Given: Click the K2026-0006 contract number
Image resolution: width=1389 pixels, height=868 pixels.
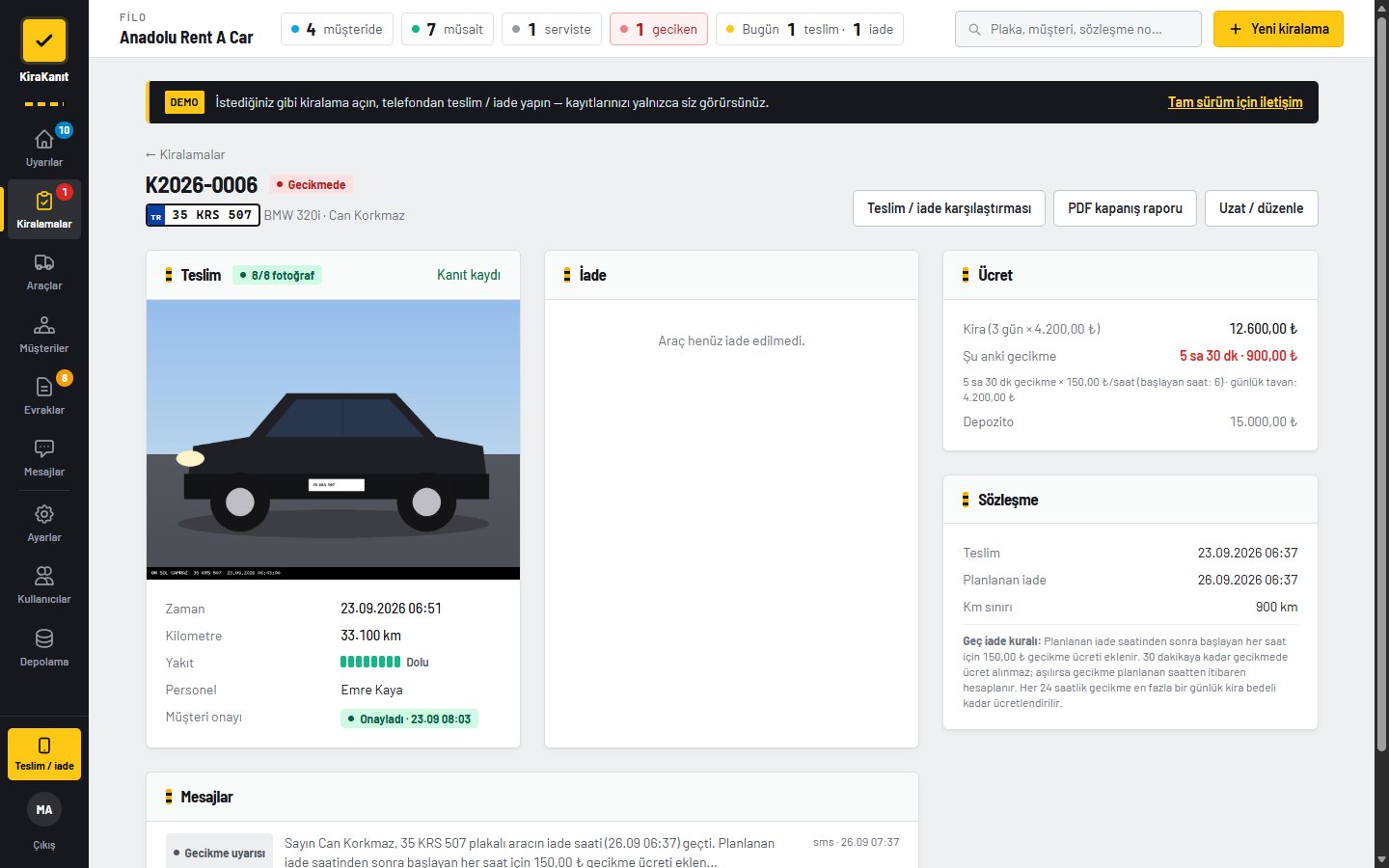Looking at the screenshot, I should pos(202,184).
